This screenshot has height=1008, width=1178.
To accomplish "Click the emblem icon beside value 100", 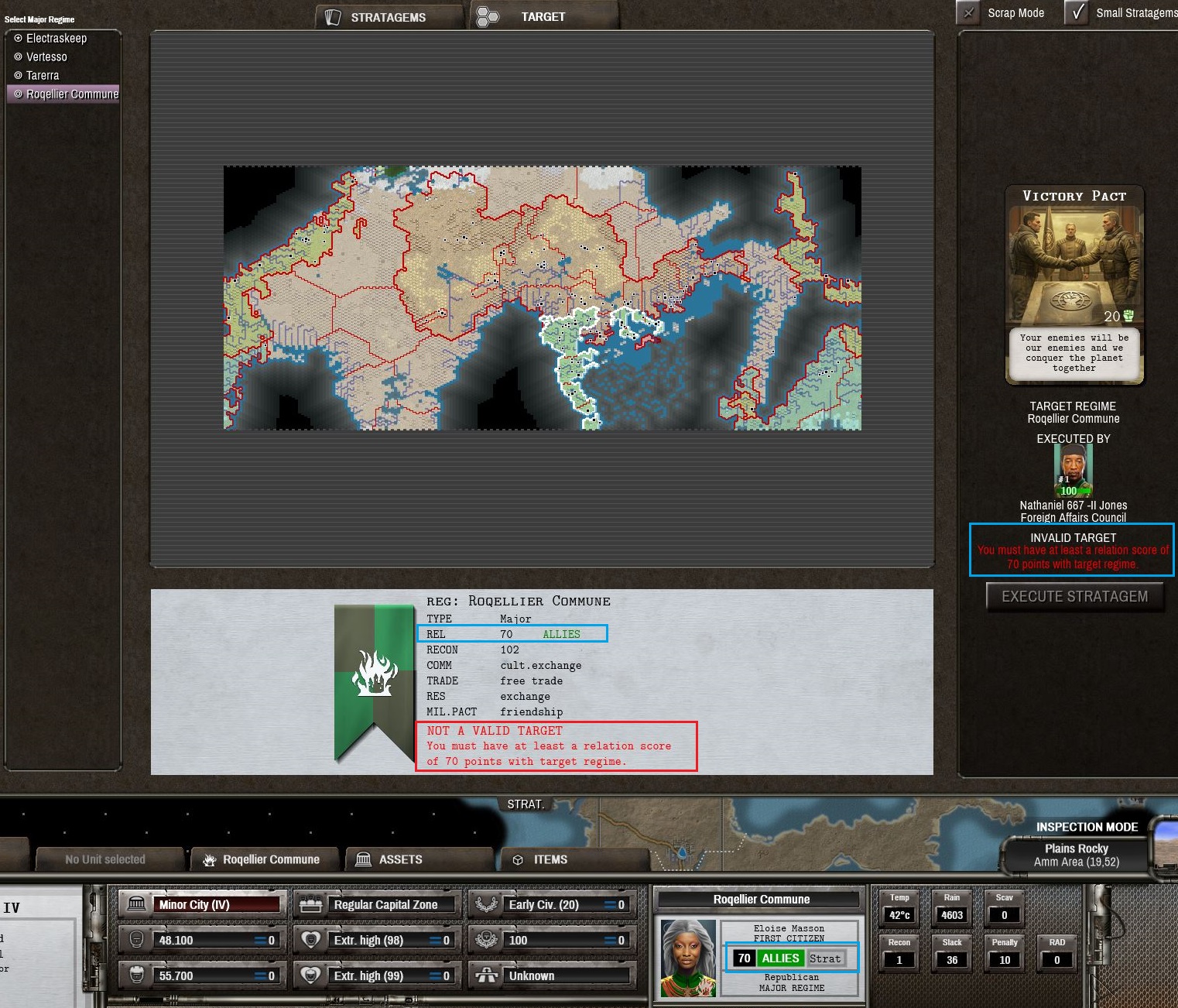I will coord(486,940).
